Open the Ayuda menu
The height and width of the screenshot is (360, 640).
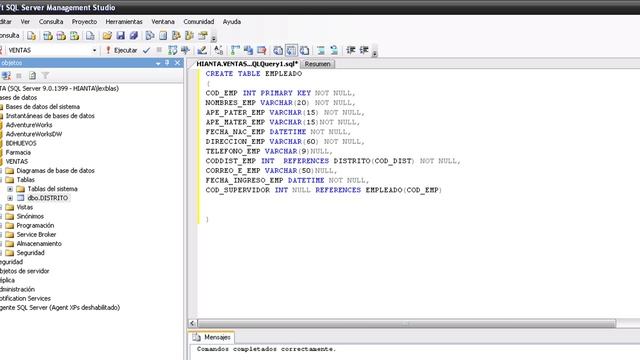point(232,22)
